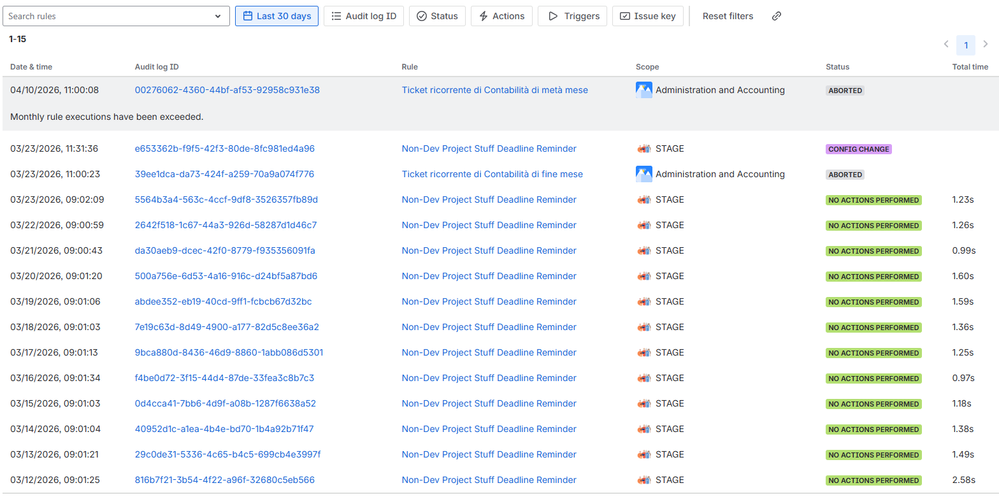Click STAGE project icon in 03/22/2026 row
999x499 pixels.
pos(643,226)
